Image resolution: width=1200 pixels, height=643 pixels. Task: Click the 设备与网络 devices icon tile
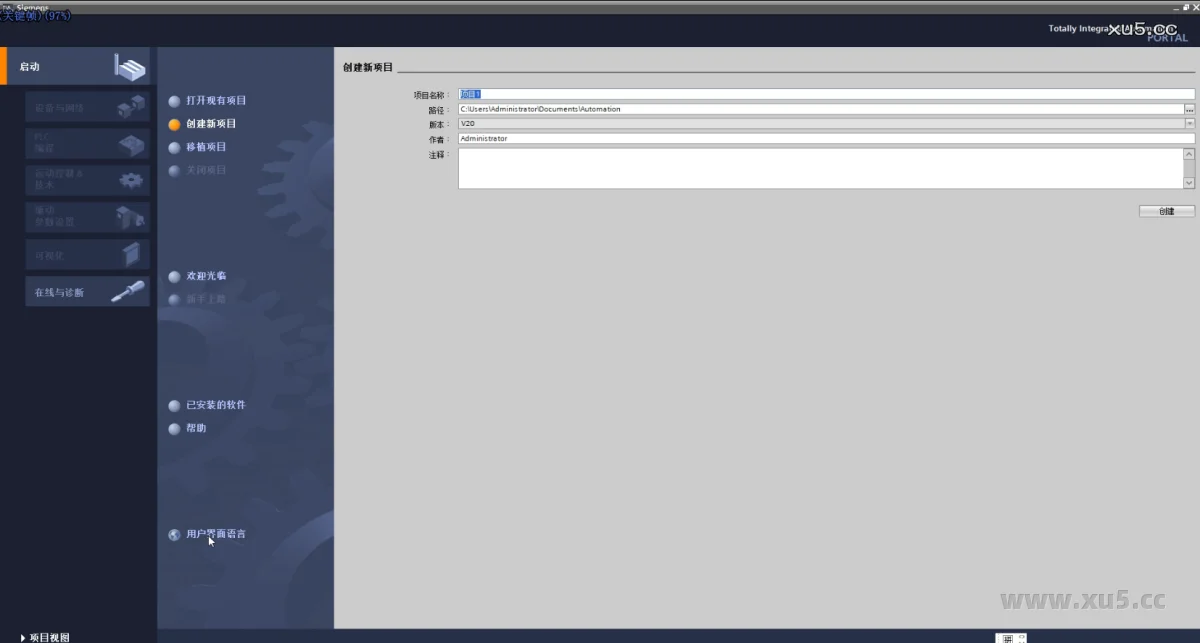(x=130, y=107)
